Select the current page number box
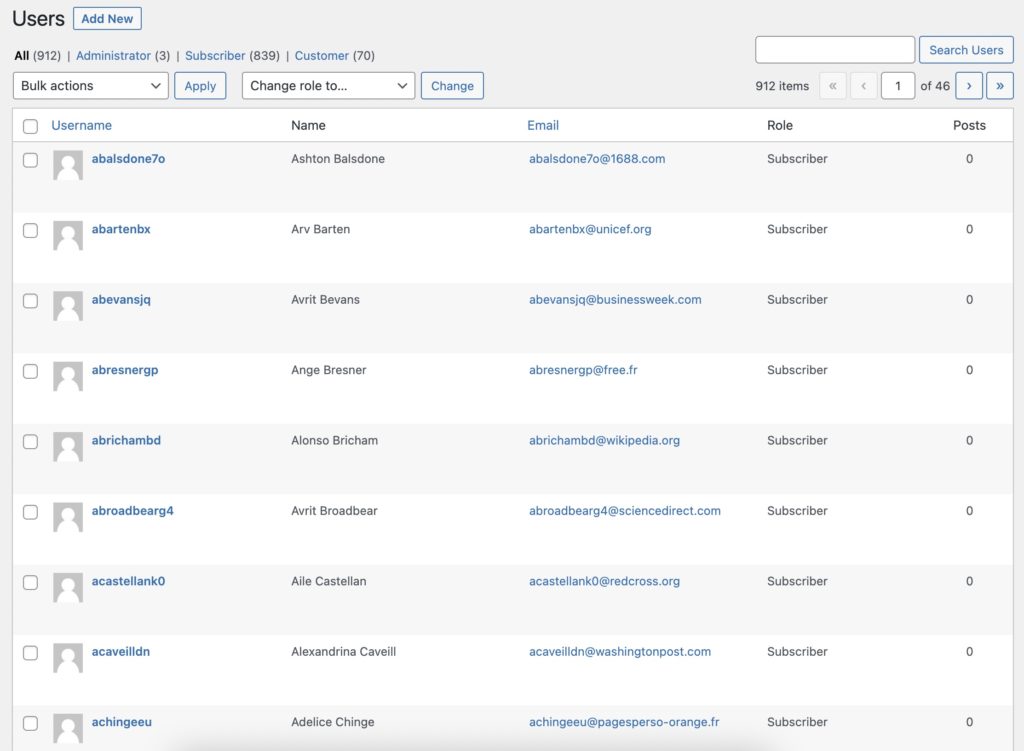 pos(897,86)
